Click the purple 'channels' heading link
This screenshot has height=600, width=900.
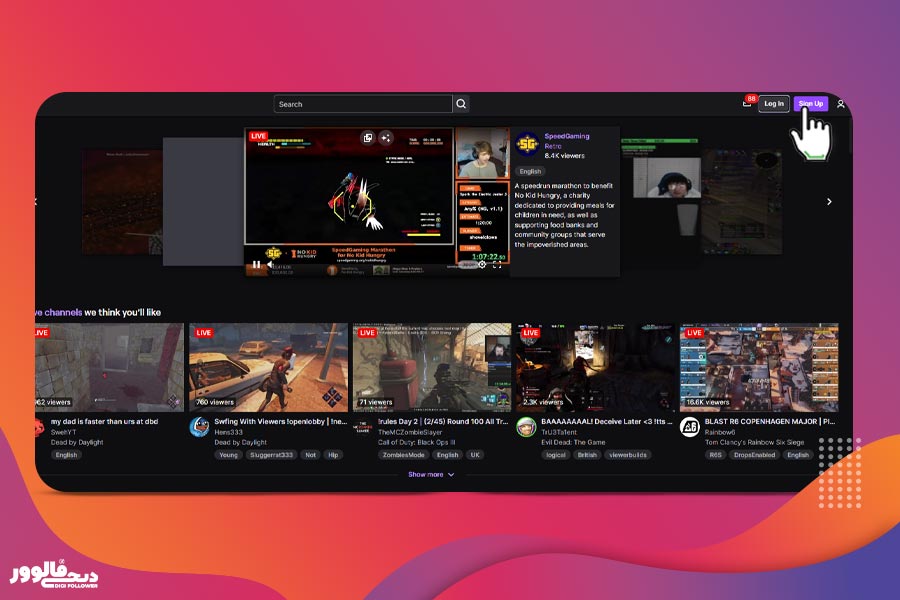[x=63, y=312]
